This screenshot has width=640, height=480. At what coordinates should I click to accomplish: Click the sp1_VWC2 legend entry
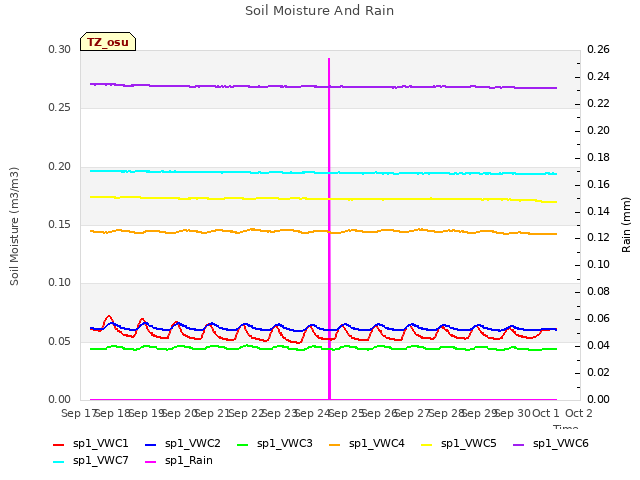(x=183, y=444)
